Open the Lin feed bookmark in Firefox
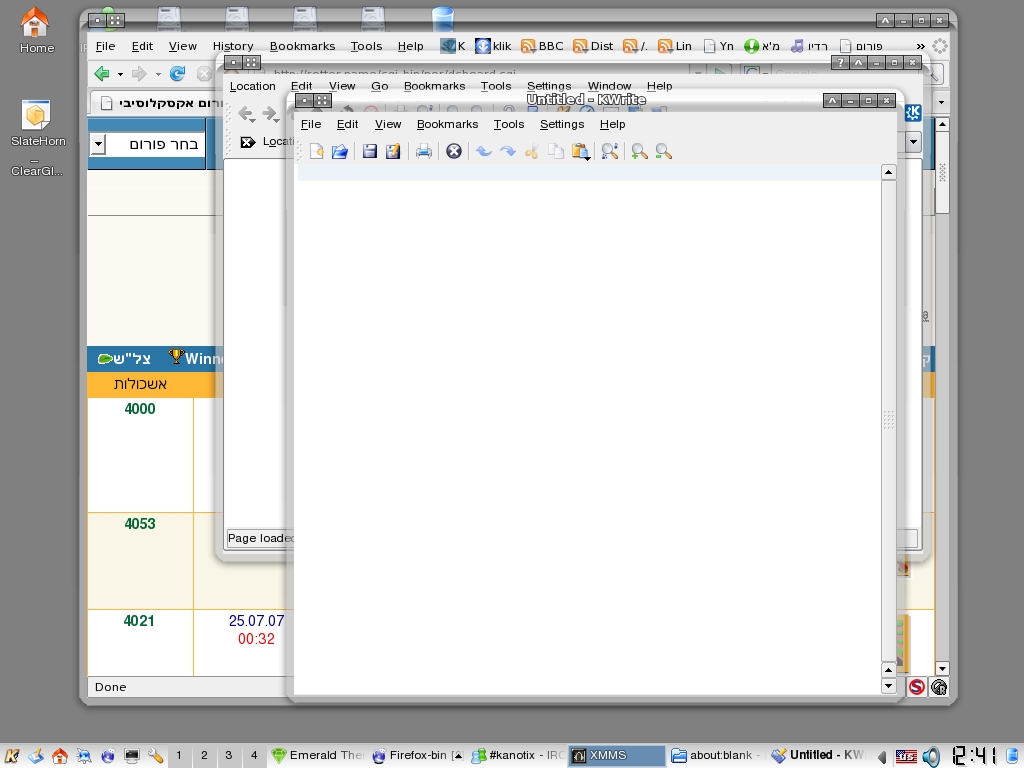1024x768 pixels. 675,46
